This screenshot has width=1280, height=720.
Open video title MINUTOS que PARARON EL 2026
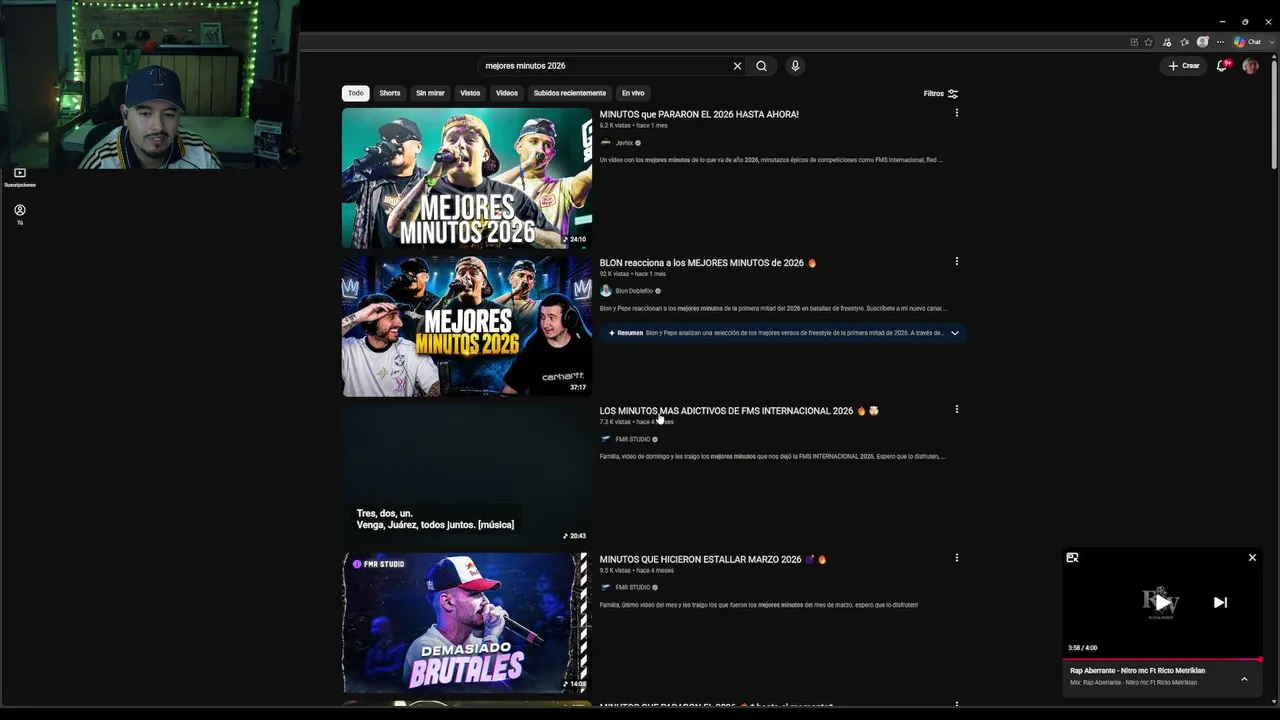699,114
